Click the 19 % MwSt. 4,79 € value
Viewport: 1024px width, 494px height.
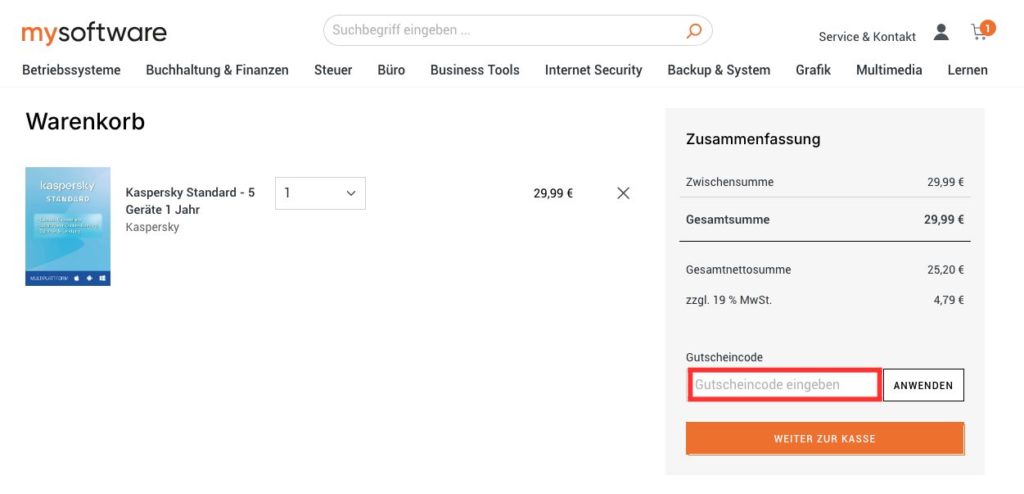point(949,301)
